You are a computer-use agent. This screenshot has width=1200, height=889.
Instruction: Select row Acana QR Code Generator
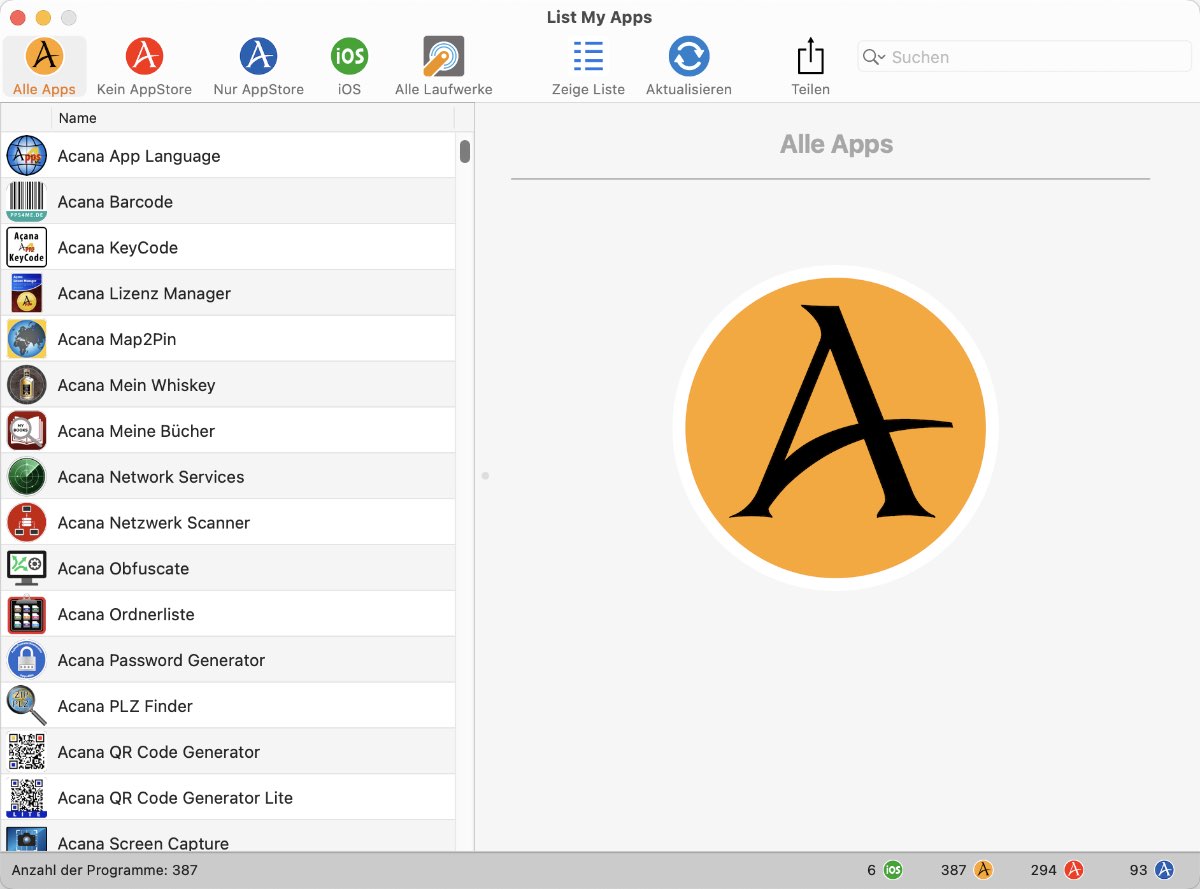coord(228,752)
